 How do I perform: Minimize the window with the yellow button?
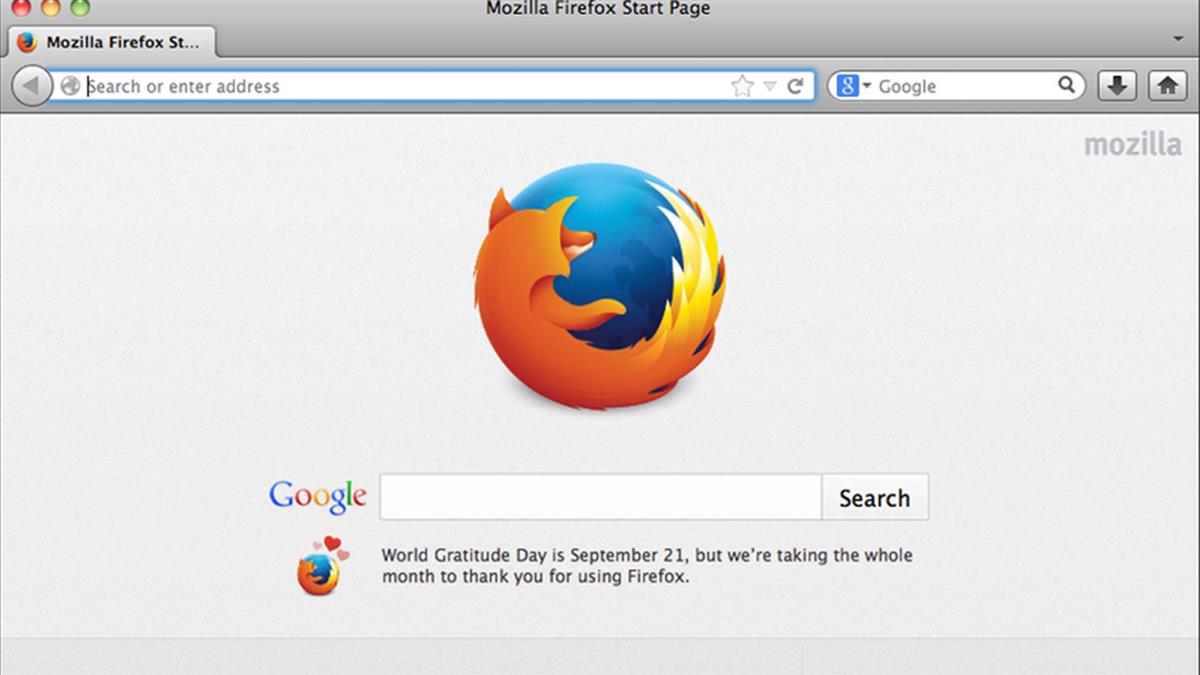(50, 7)
